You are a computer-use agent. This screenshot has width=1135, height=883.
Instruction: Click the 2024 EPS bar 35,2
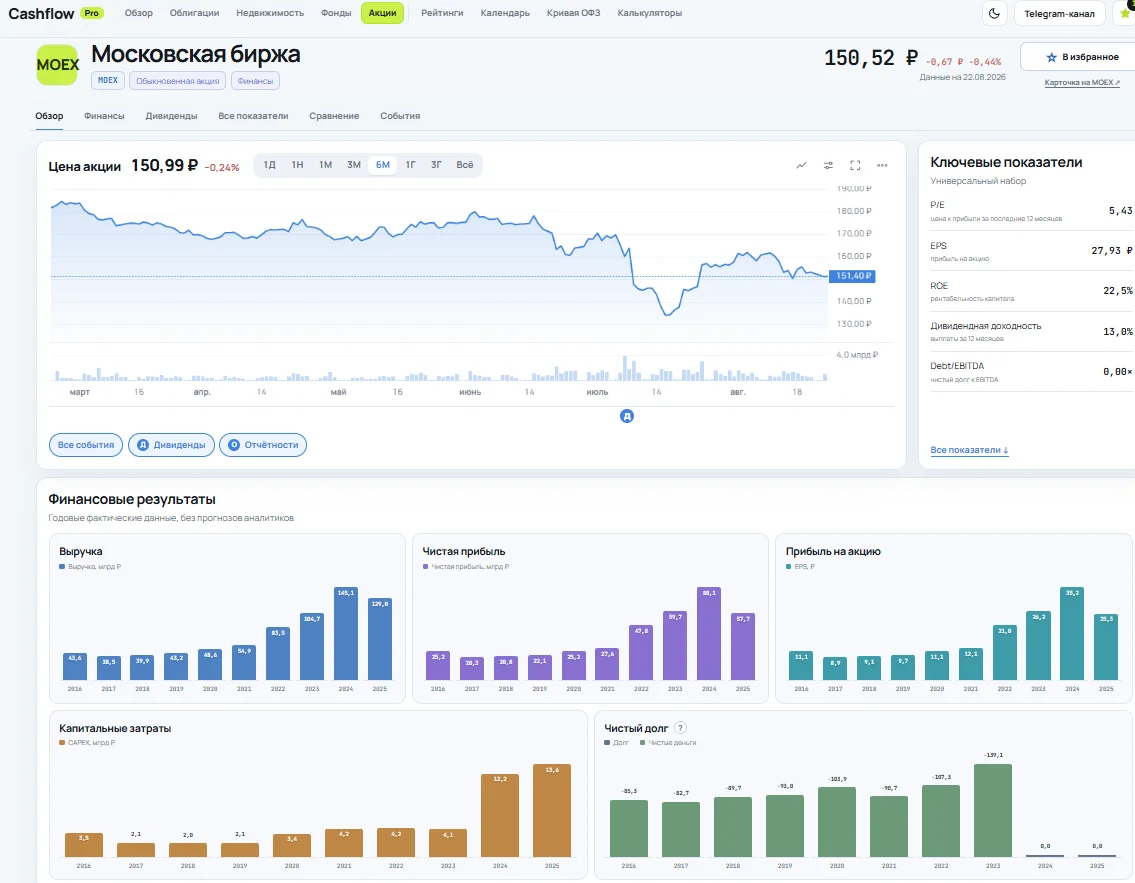point(1072,634)
